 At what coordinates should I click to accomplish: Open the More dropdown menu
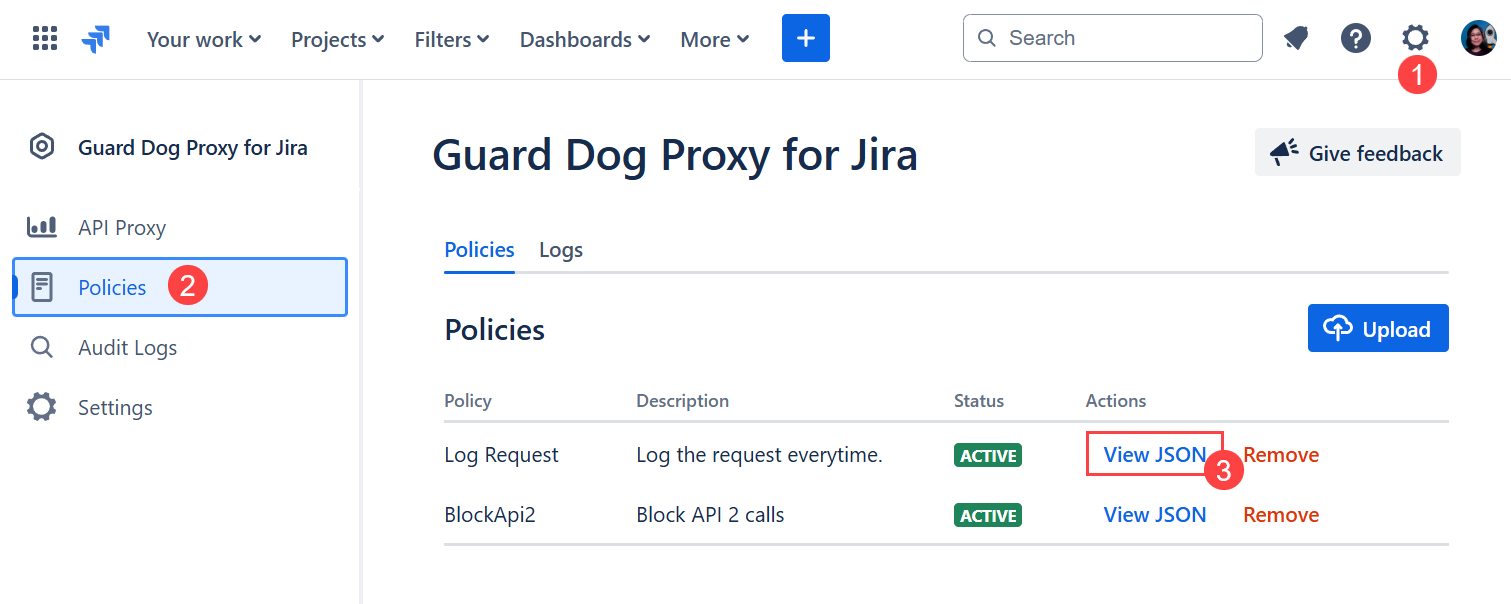(x=715, y=40)
